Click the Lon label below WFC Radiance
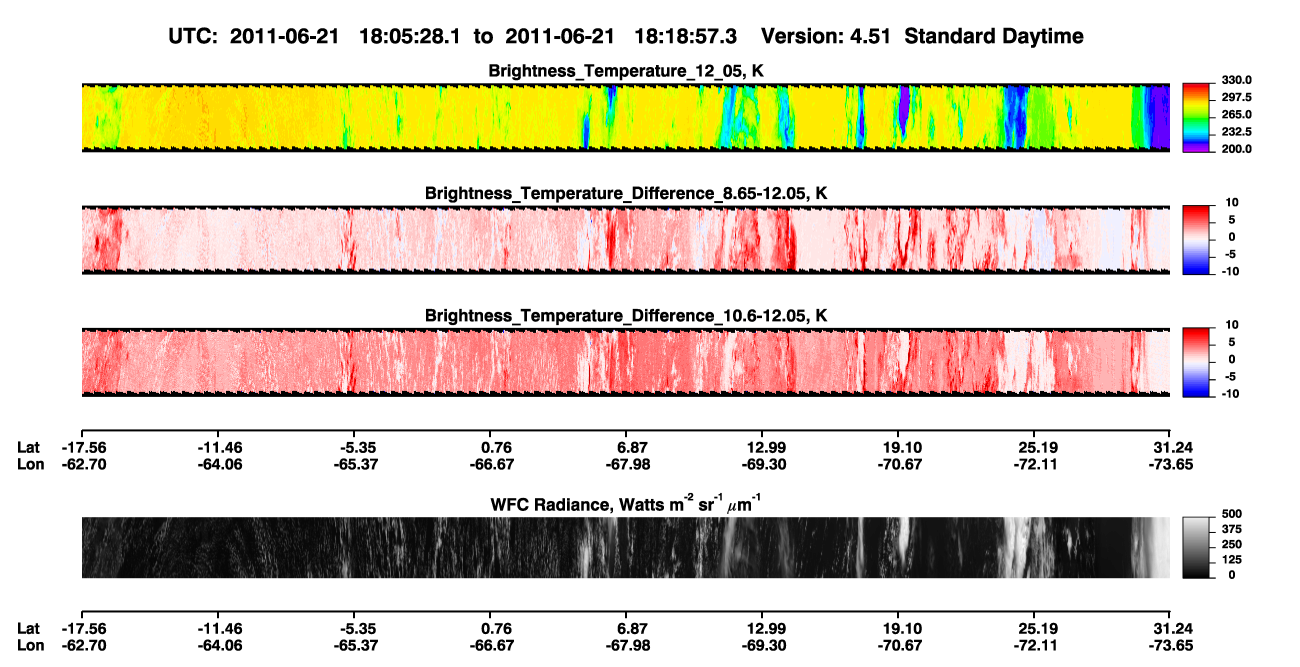 pyautogui.click(x=30, y=647)
